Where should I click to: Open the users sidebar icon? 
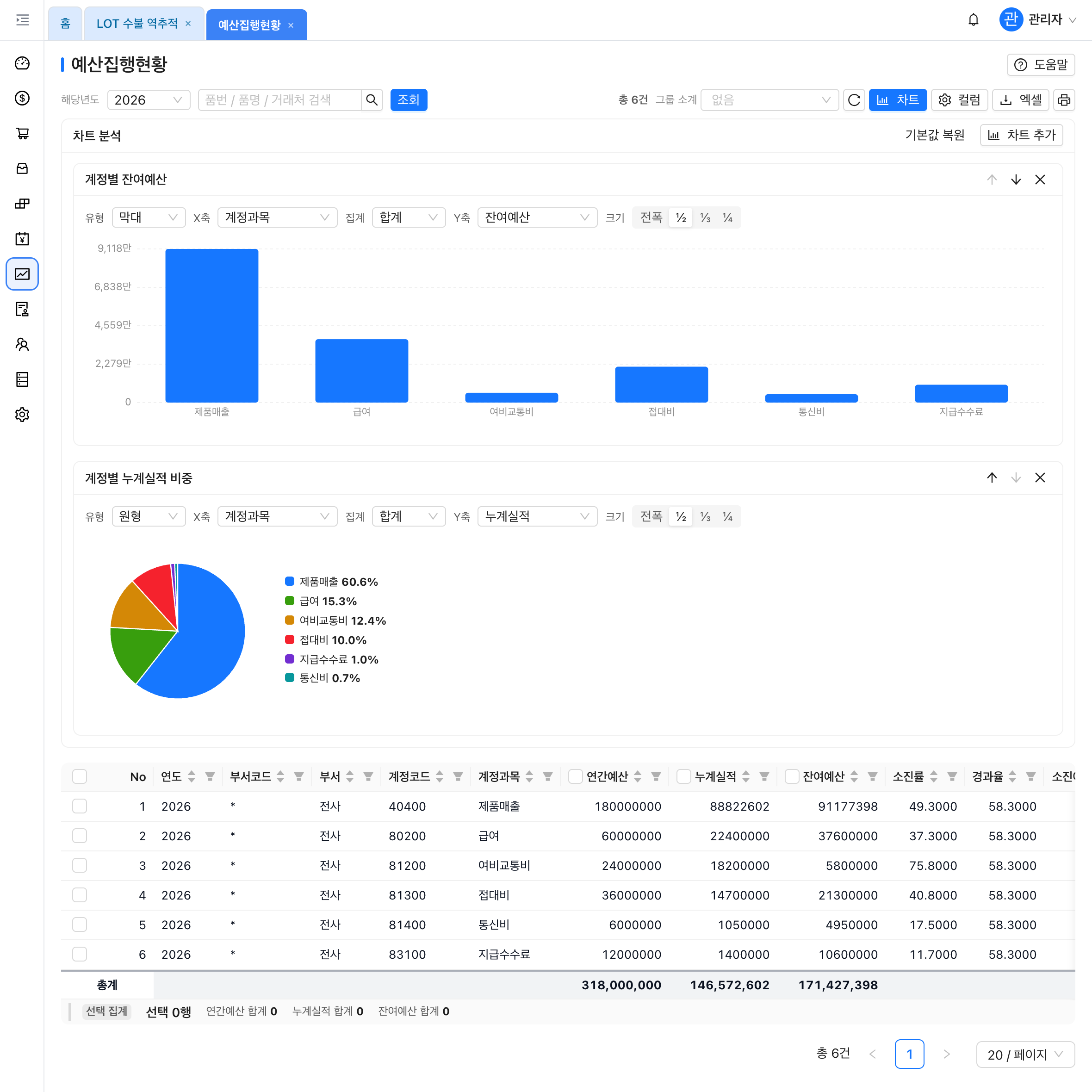point(22,344)
